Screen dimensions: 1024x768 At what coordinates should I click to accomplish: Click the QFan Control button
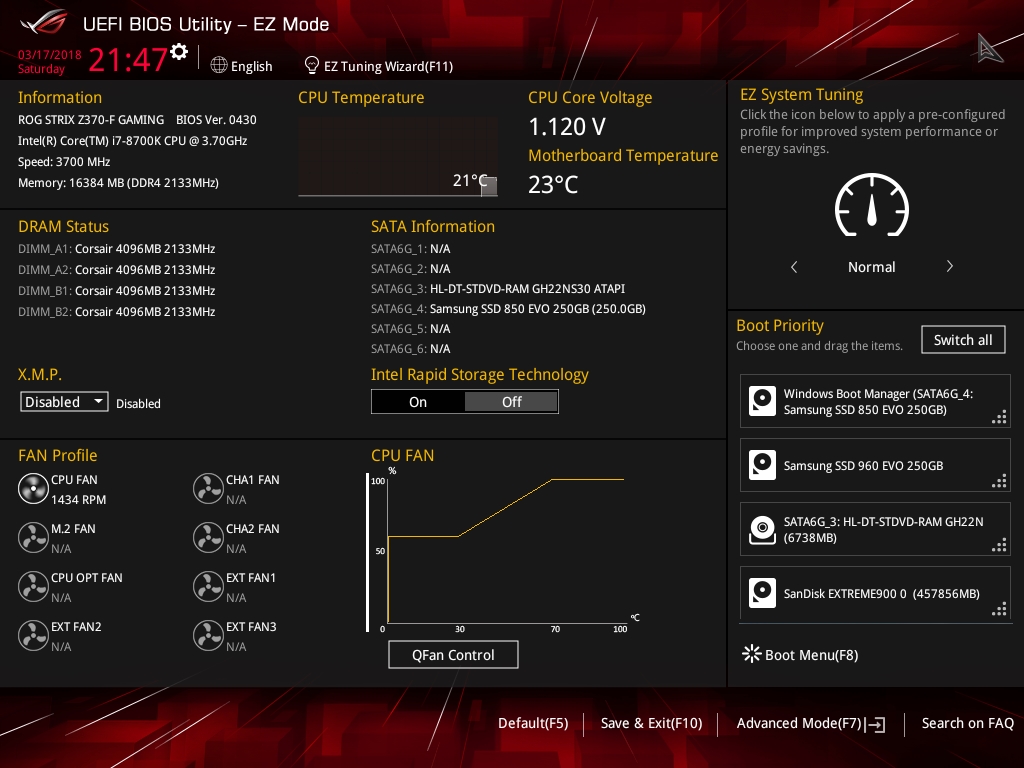pos(453,654)
